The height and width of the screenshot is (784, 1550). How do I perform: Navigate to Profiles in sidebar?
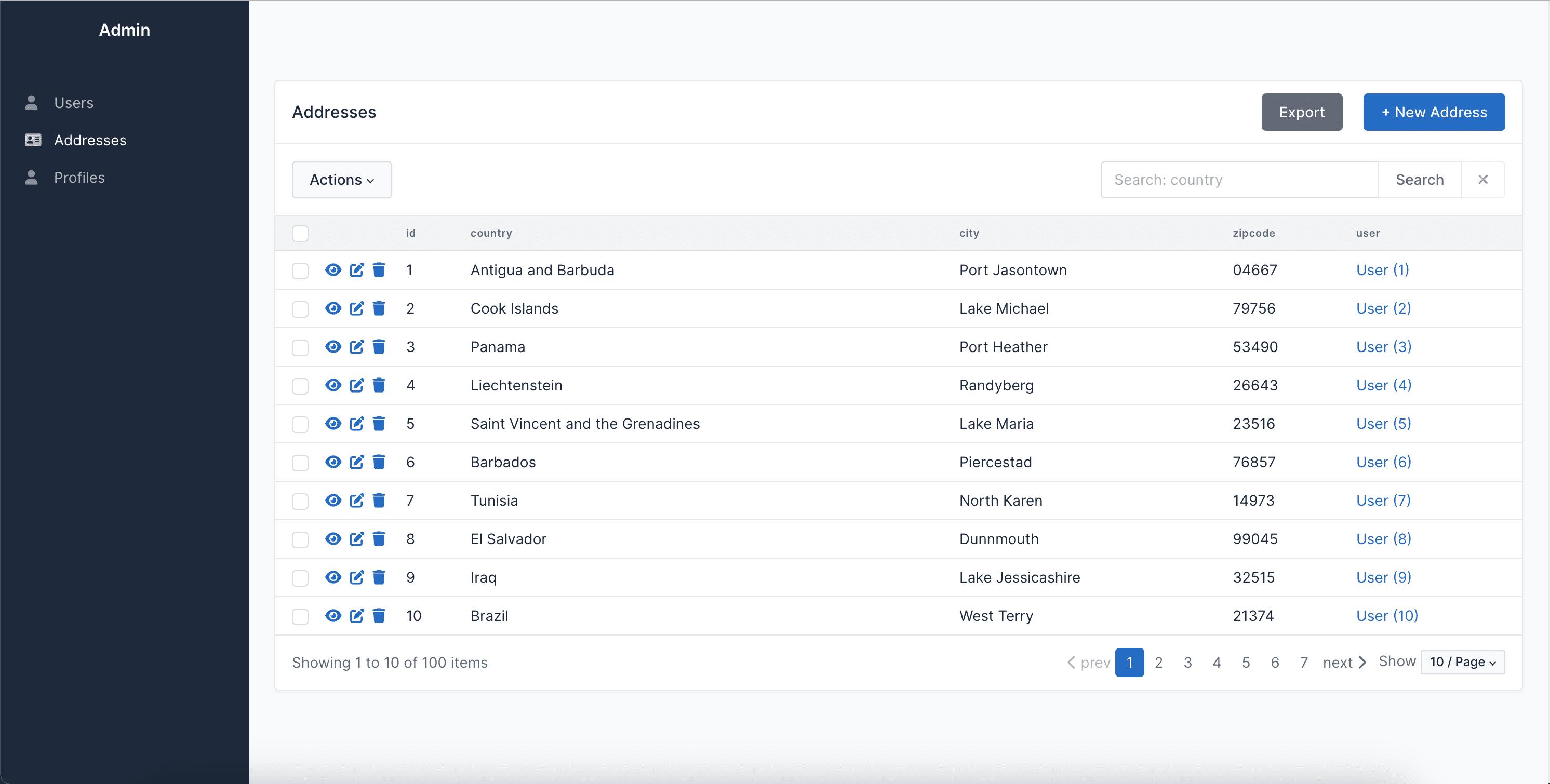(79, 178)
